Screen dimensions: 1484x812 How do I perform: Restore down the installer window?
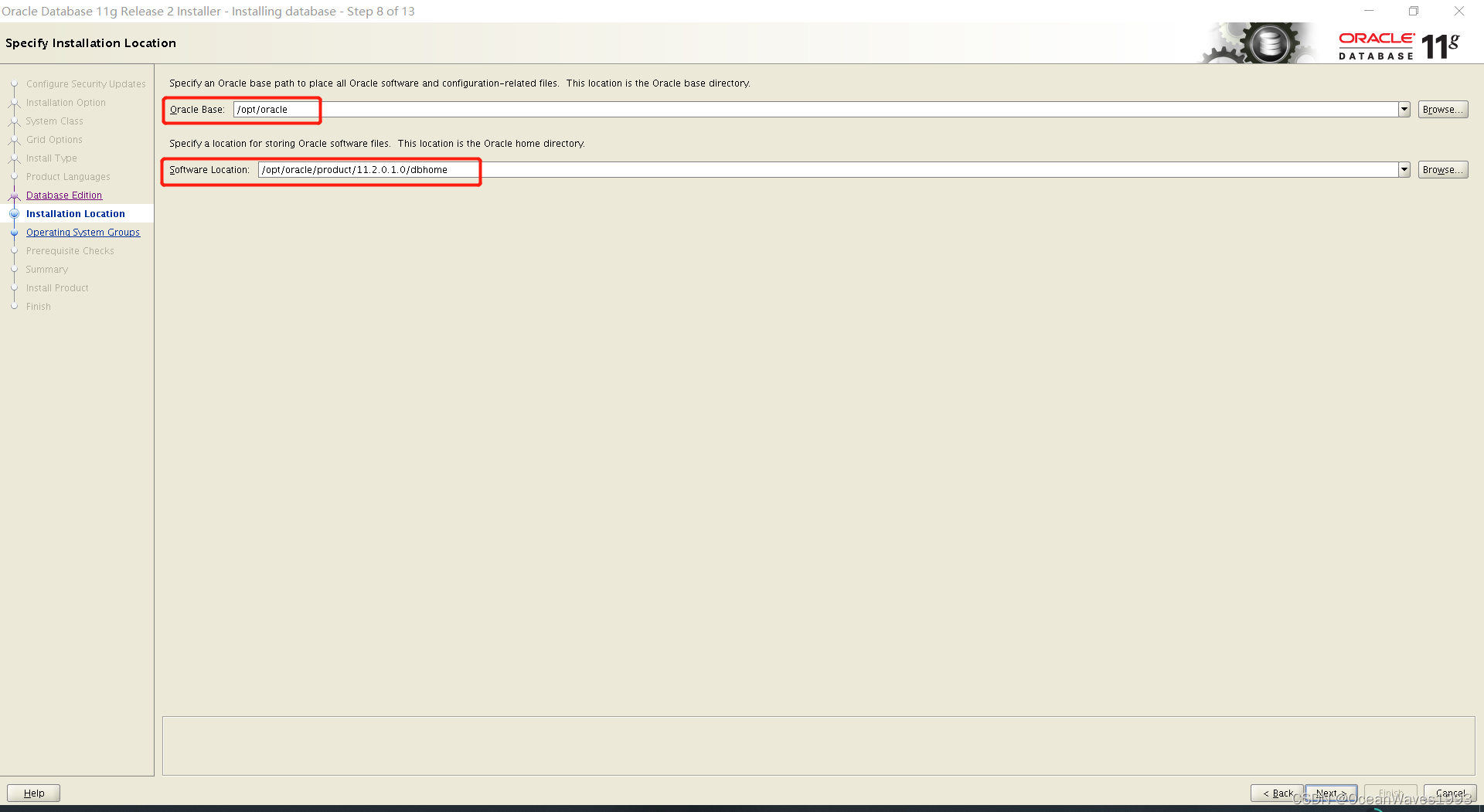pyautogui.click(x=1414, y=11)
